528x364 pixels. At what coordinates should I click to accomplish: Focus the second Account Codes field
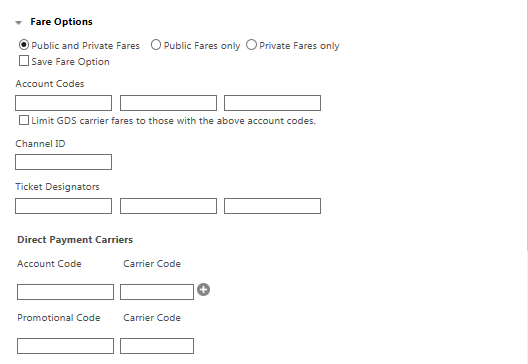(168, 103)
